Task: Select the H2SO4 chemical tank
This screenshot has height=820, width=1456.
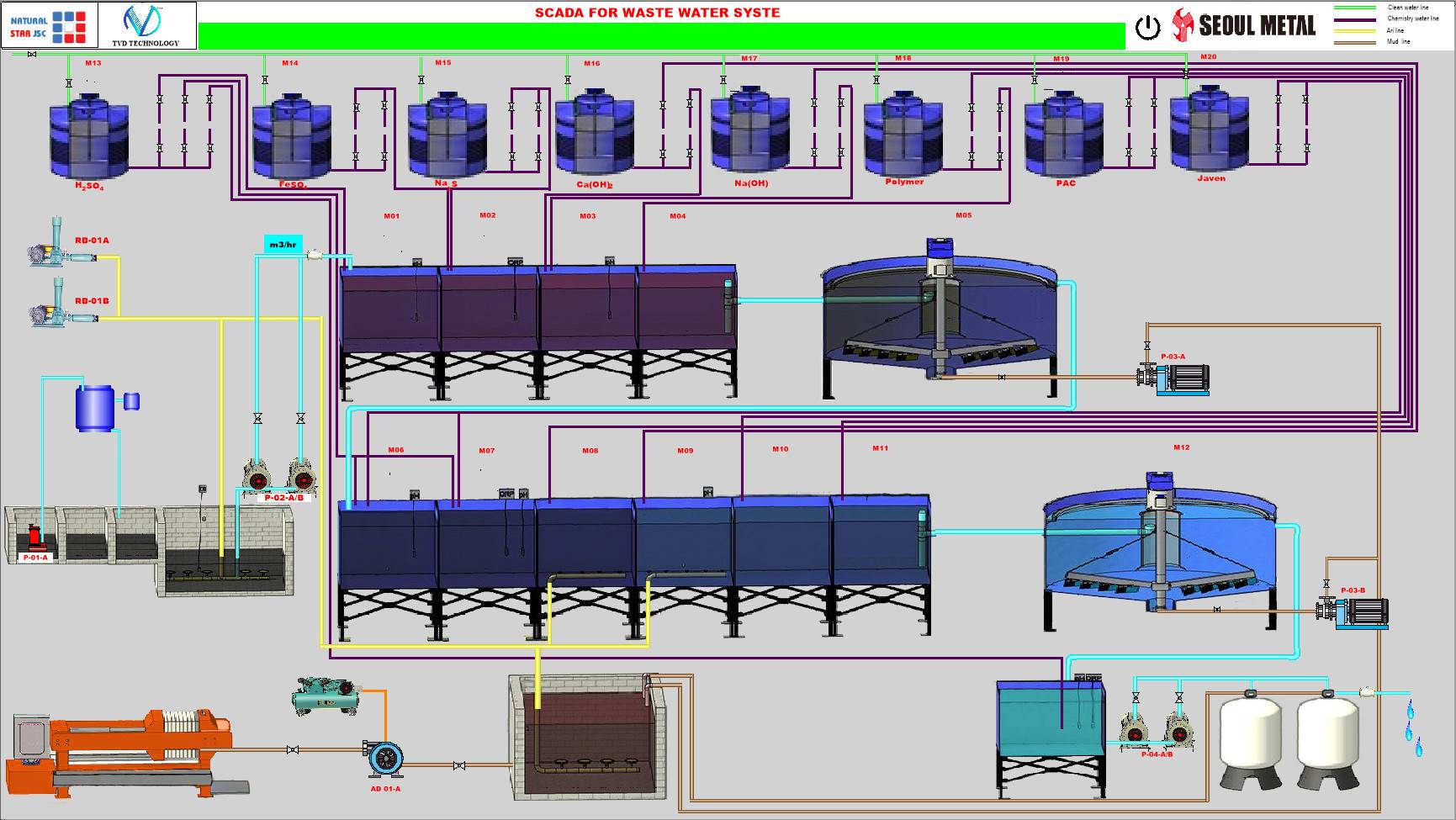Action: click(x=89, y=135)
